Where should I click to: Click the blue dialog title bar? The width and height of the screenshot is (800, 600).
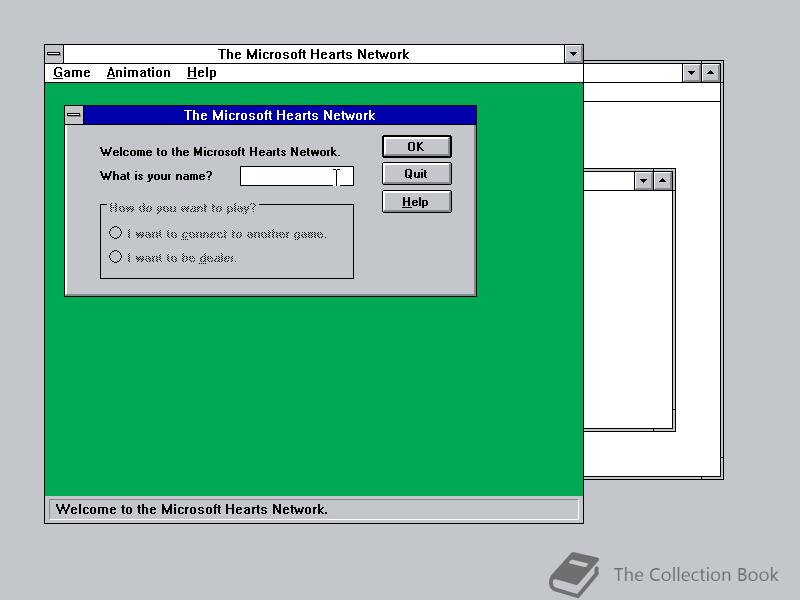click(280, 115)
